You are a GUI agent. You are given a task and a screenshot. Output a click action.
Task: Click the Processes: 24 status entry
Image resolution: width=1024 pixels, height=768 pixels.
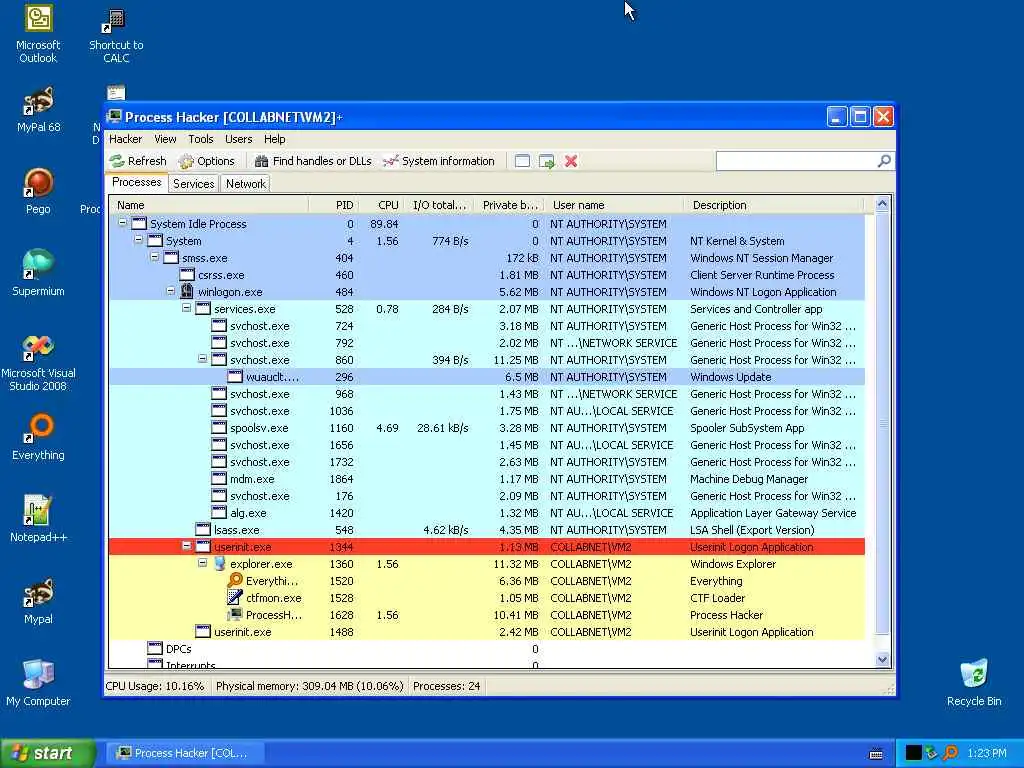(447, 686)
